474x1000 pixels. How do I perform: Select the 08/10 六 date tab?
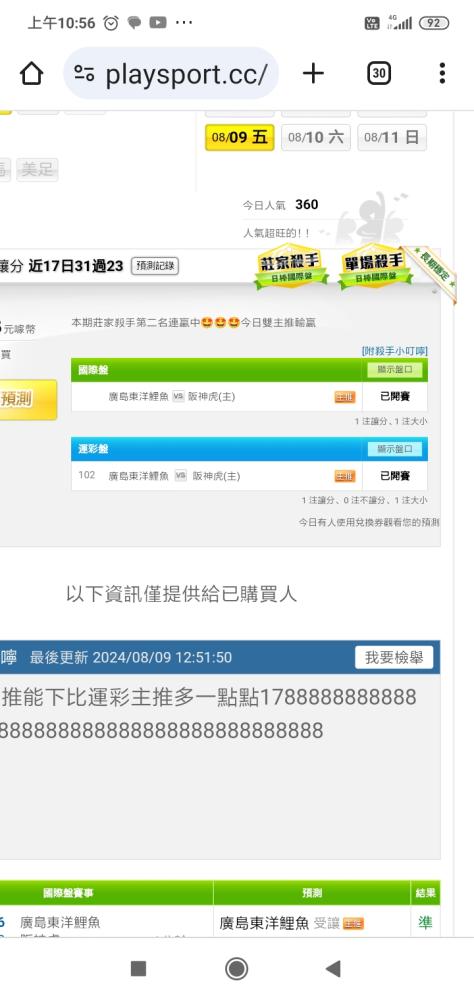point(316,138)
